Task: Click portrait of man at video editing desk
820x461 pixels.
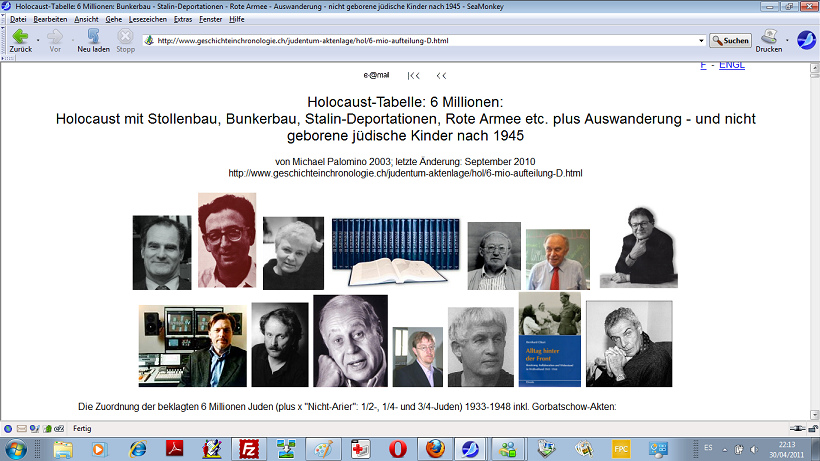Action: point(192,346)
